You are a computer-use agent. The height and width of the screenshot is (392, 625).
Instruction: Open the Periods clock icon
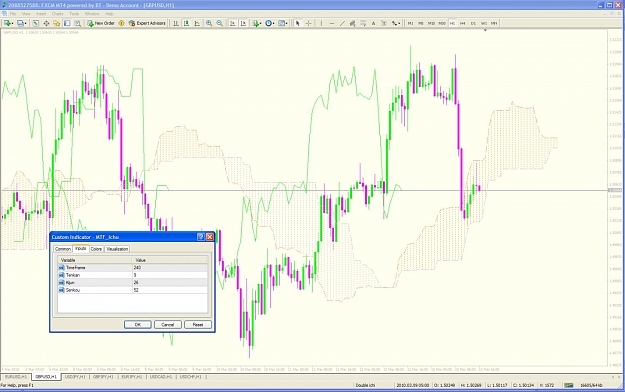[x=270, y=24]
